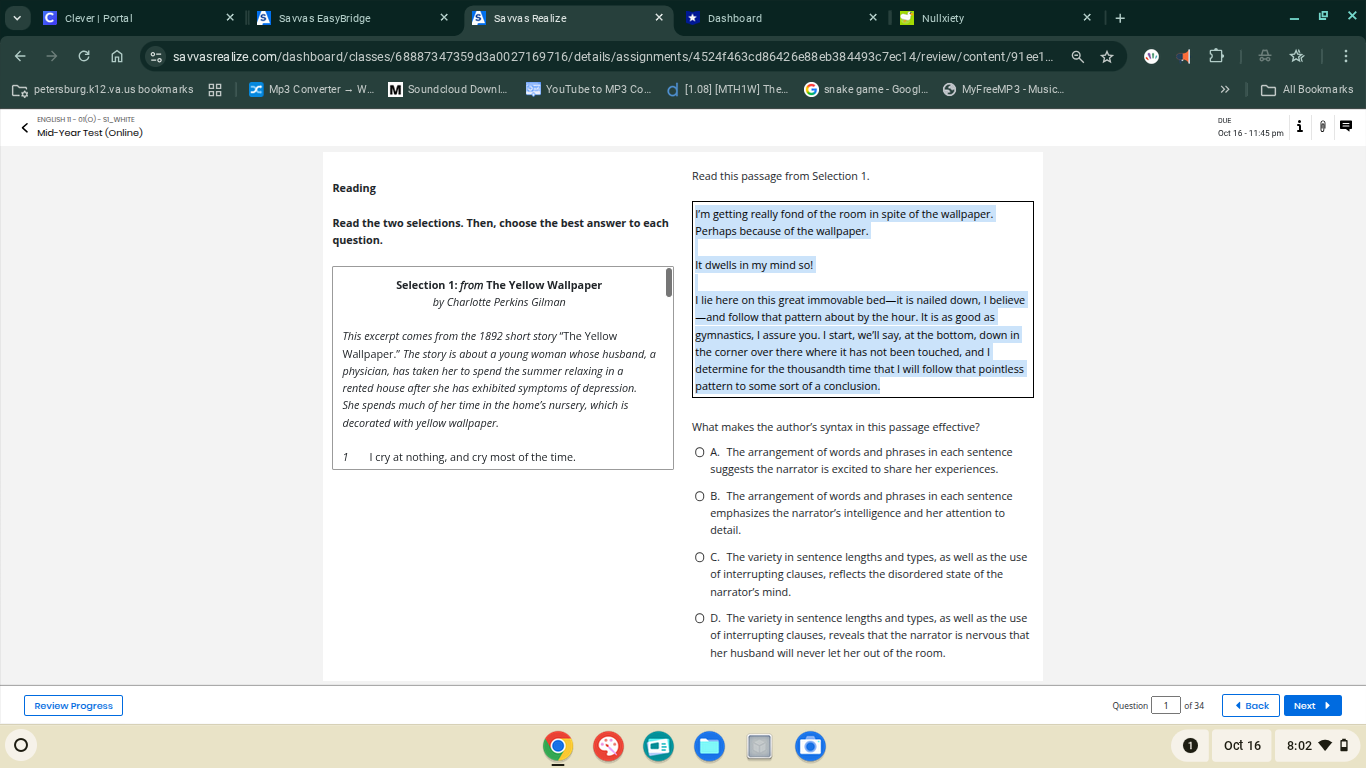This screenshot has height=768, width=1366.
Task: Select answer choice A
Action: tap(700, 452)
